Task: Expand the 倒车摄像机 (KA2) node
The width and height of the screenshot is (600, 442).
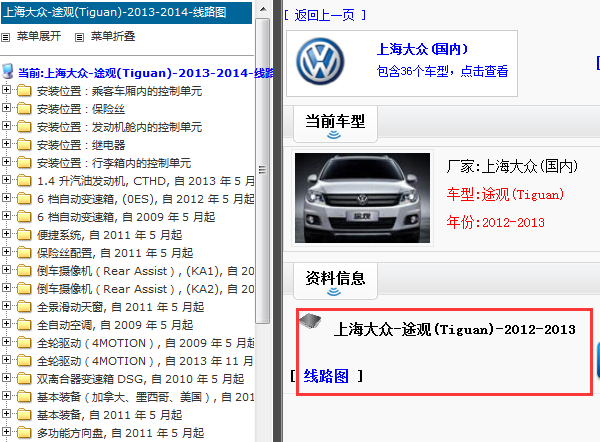Action: pyautogui.click(x=6, y=287)
